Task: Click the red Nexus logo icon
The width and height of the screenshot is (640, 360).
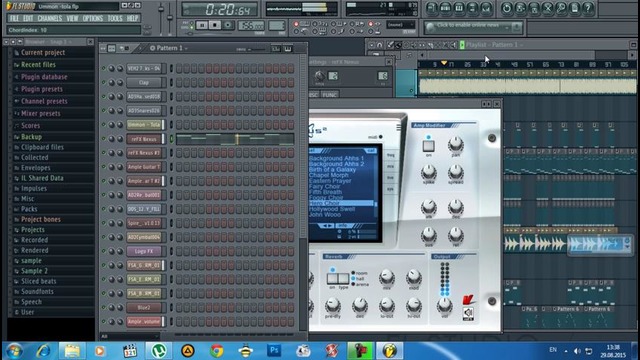Action: [x=468, y=300]
